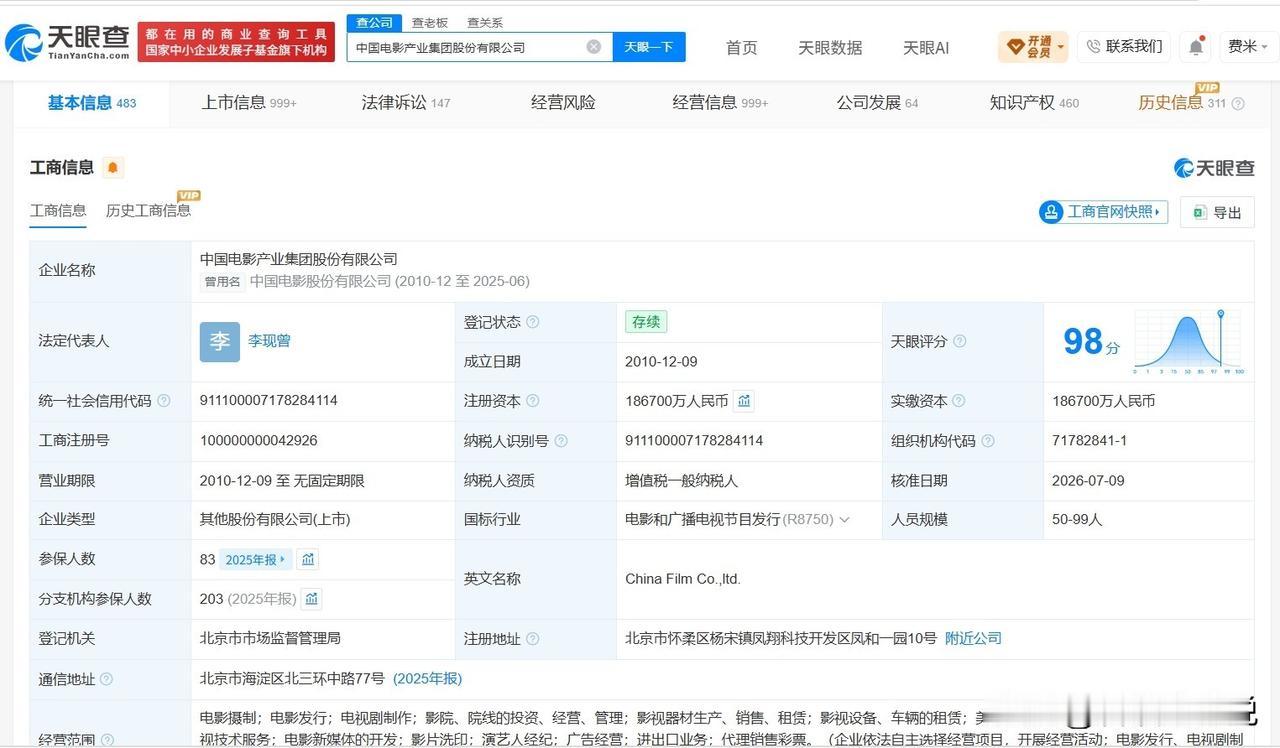
Task: Click the 存续 registration status tag
Action: point(646,322)
